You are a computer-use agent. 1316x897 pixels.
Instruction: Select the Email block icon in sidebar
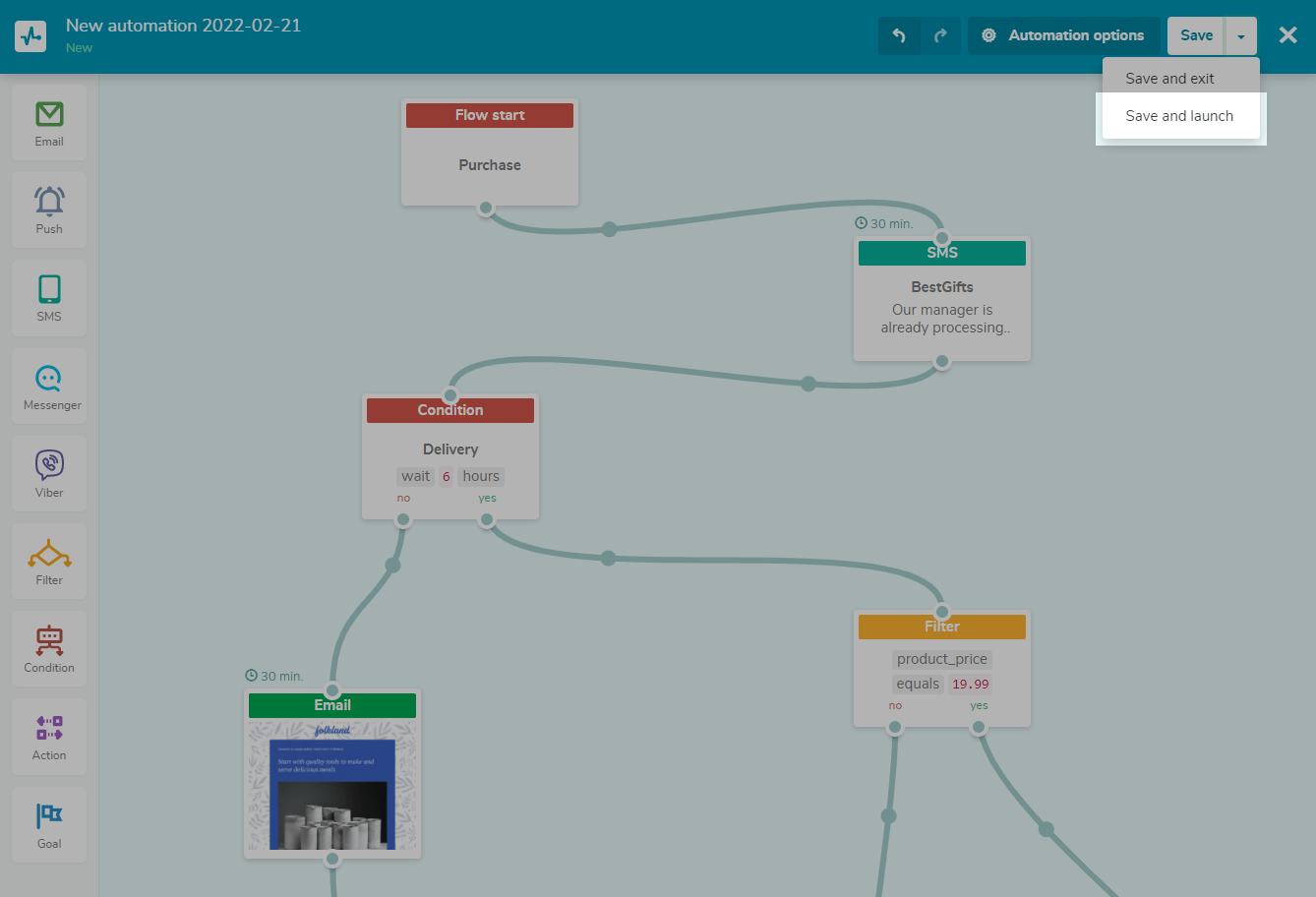coord(49,123)
